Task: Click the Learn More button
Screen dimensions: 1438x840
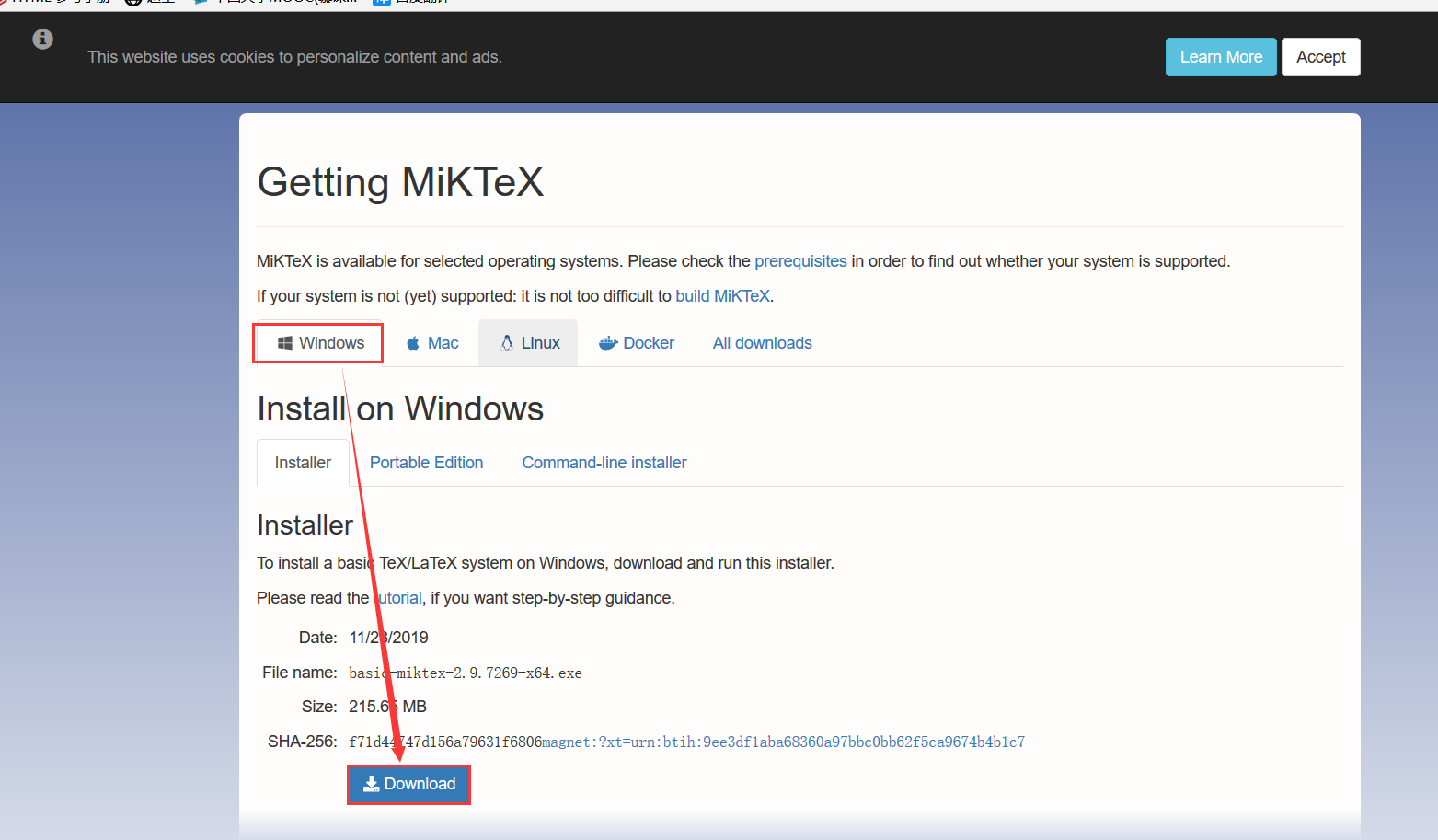Action: coord(1221,56)
